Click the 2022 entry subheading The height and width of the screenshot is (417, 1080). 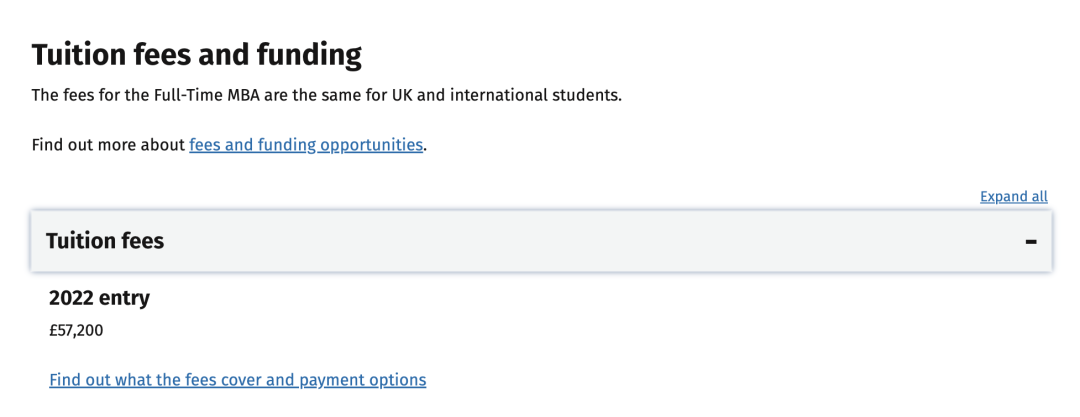99,297
